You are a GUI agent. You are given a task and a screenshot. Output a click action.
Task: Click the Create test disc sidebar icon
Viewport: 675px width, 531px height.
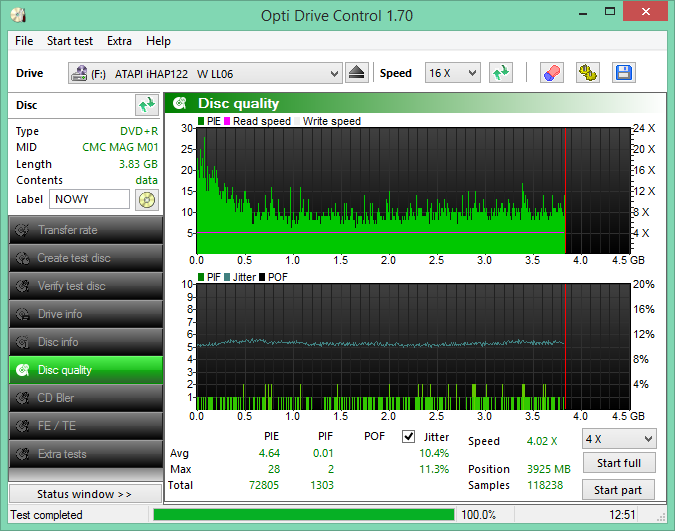[22, 258]
